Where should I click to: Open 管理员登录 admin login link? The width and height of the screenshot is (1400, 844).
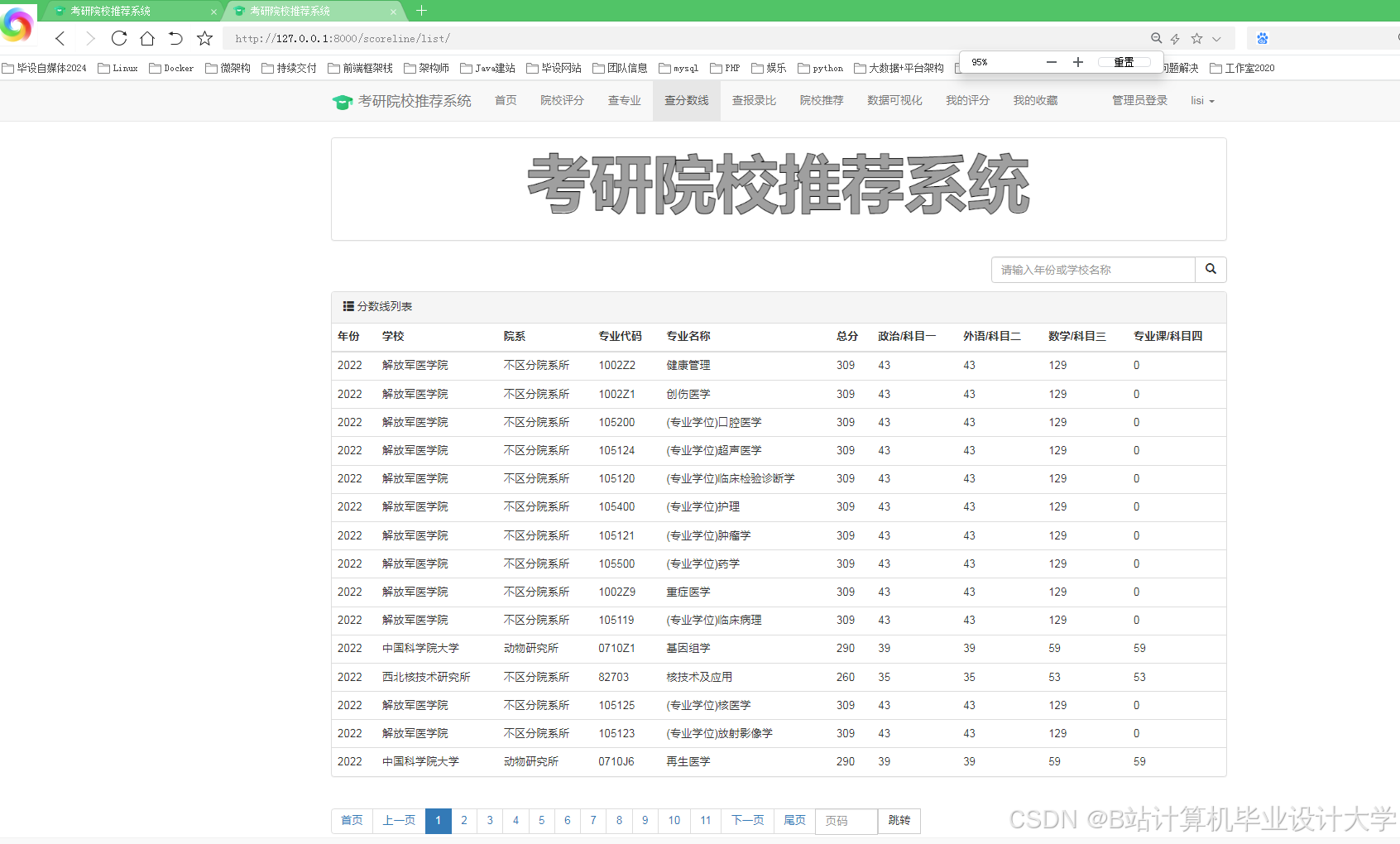coord(1139,100)
